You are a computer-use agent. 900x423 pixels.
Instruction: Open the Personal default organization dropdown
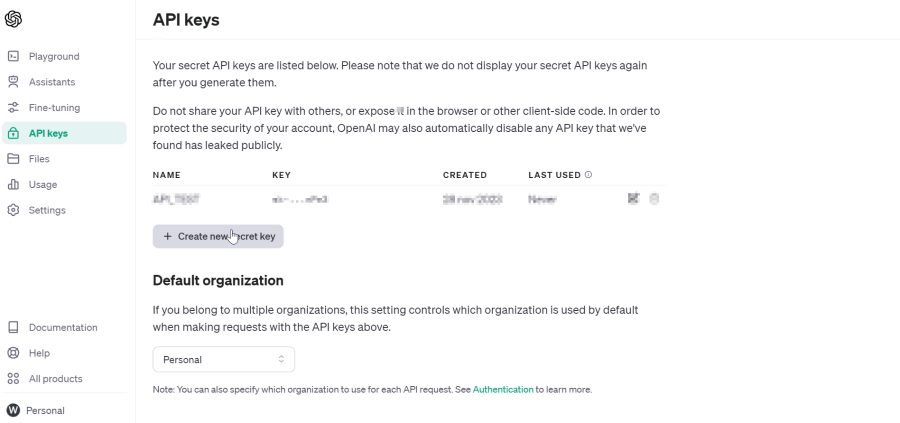(224, 359)
